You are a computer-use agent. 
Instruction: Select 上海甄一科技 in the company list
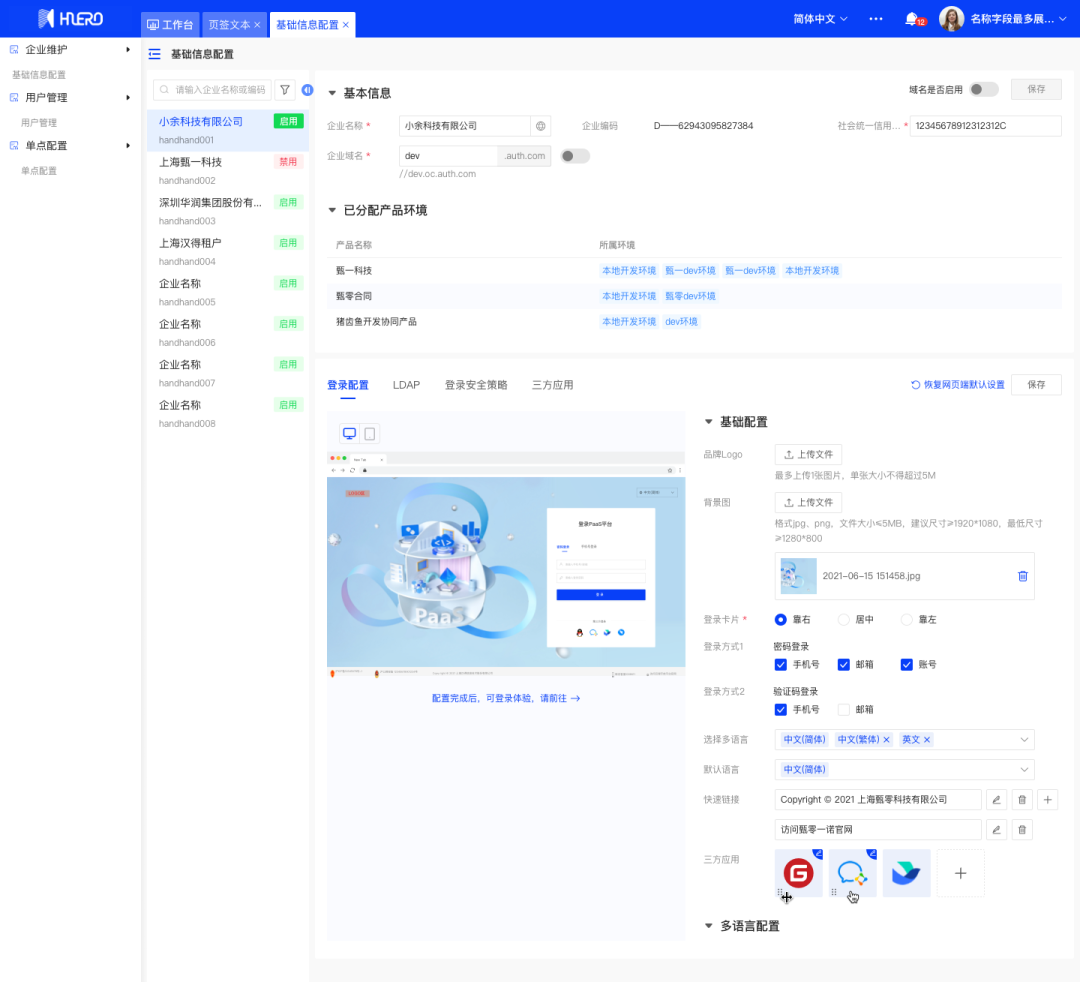[x=191, y=162]
